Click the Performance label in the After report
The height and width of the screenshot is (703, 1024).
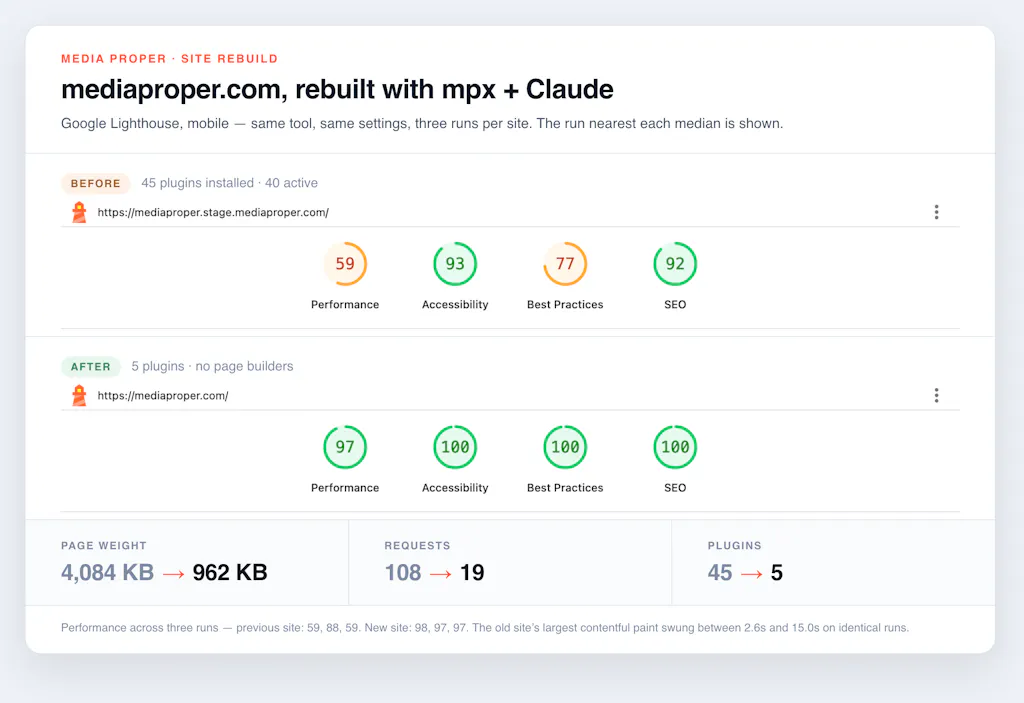click(345, 487)
